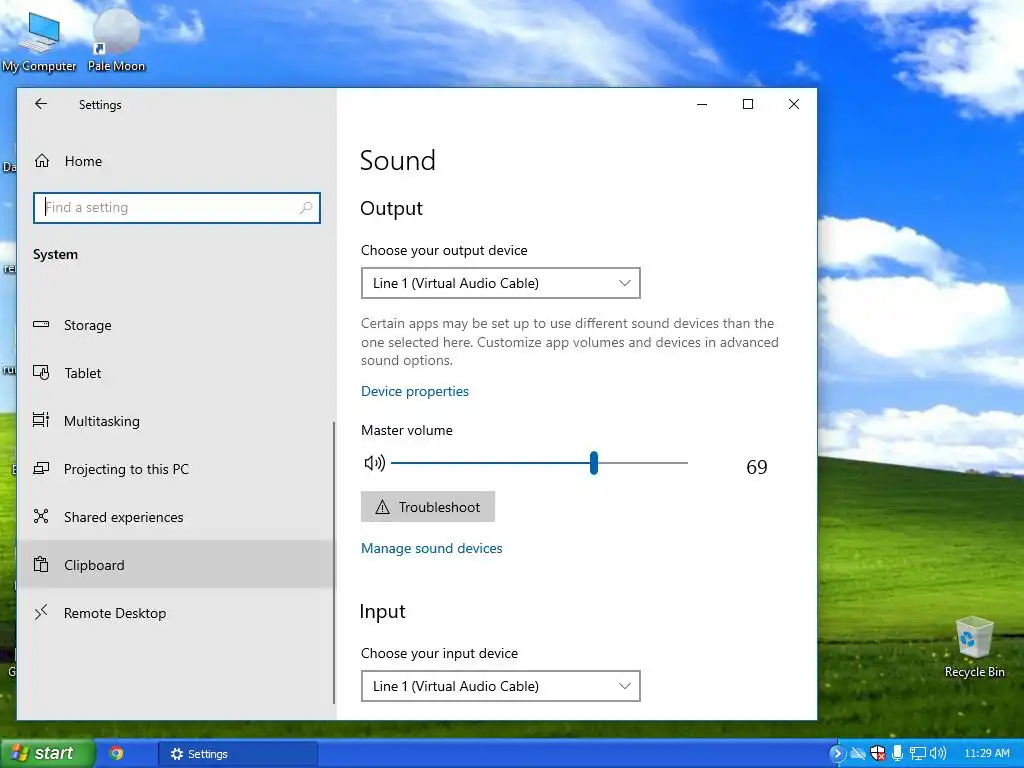Select the Pale Moon desktop shortcut
Screen dimensions: 1024x768
point(116,42)
